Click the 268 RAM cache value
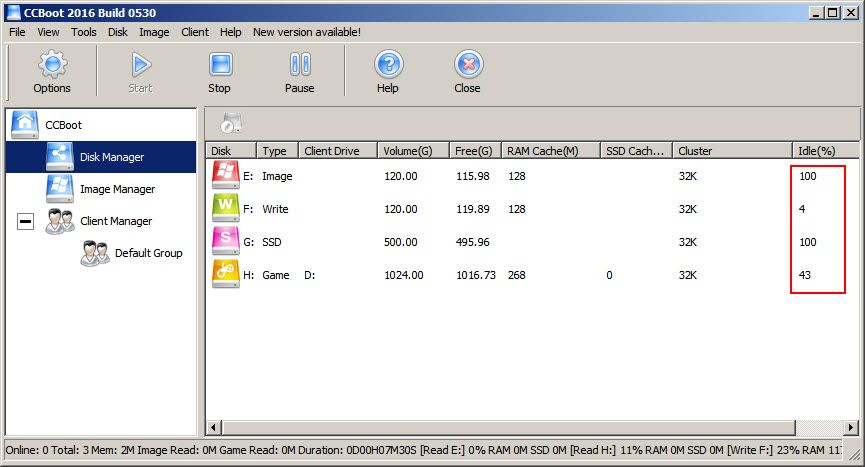The width and height of the screenshot is (865, 467). [x=516, y=275]
